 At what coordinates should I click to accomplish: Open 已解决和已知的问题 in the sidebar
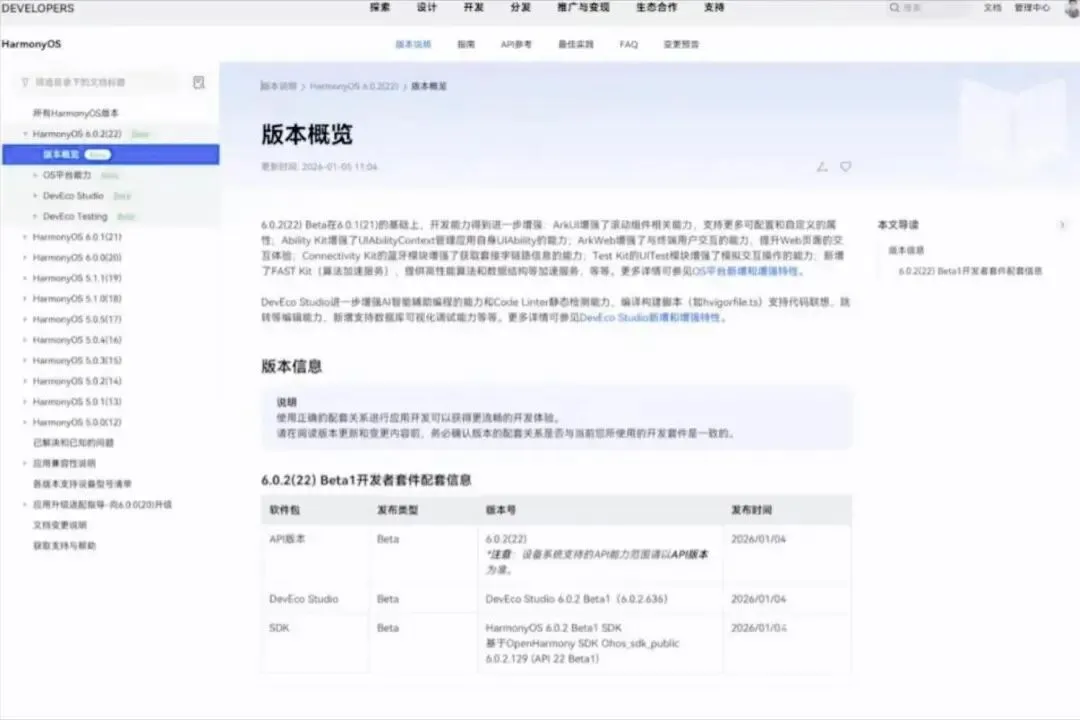tap(73, 443)
